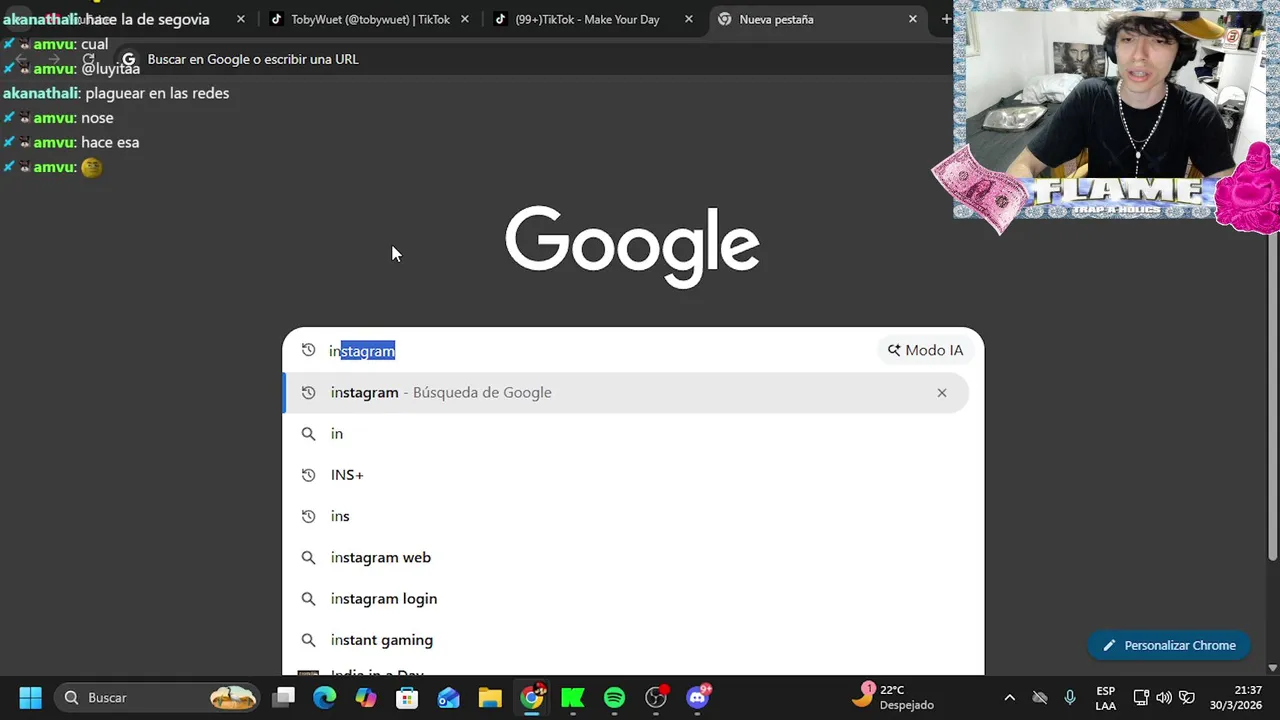Click the crossed-out camera tray icon

click(1040, 697)
